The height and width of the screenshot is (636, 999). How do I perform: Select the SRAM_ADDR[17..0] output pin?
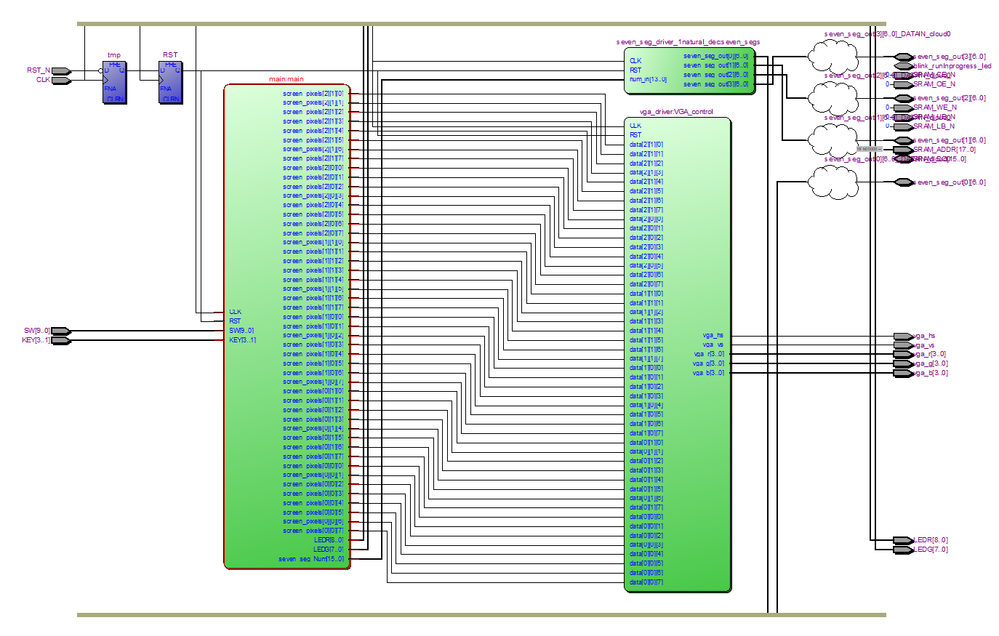[903, 150]
